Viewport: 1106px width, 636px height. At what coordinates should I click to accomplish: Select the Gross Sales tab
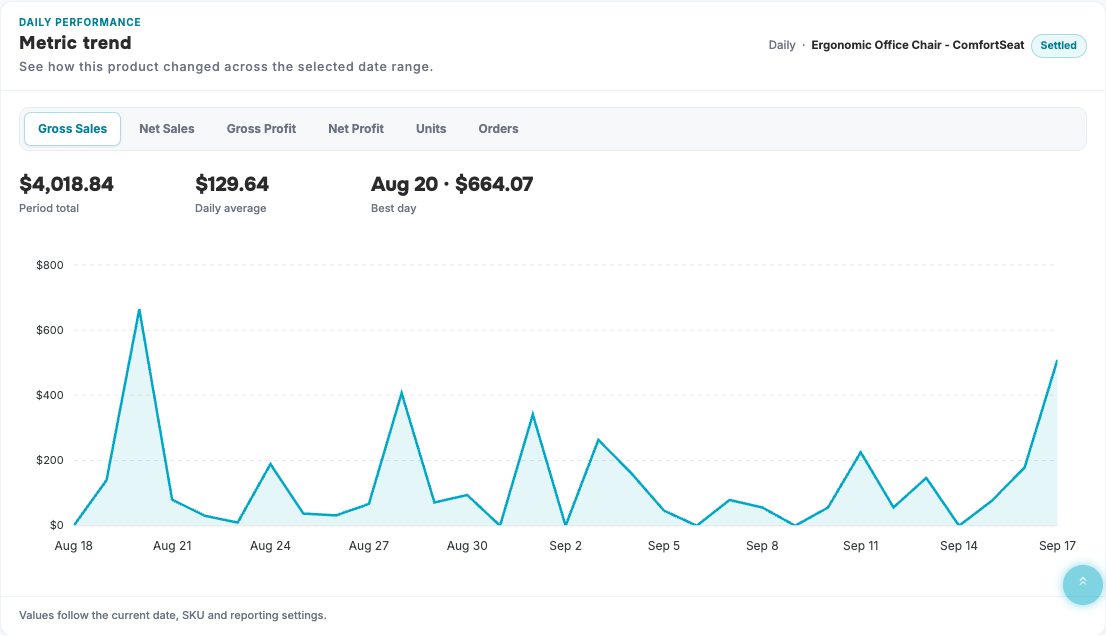(73, 129)
